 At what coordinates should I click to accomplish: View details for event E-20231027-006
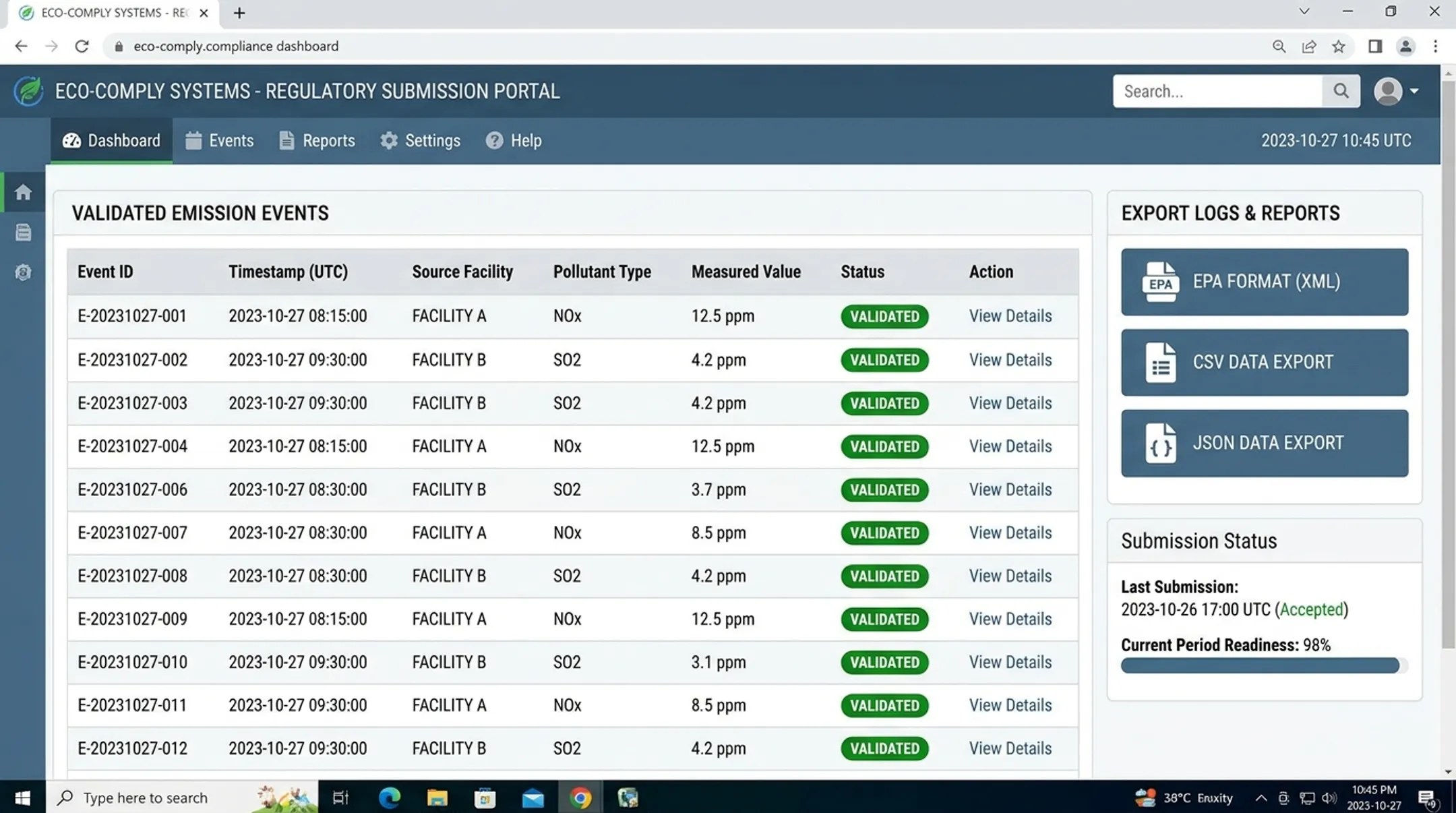(x=1010, y=489)
